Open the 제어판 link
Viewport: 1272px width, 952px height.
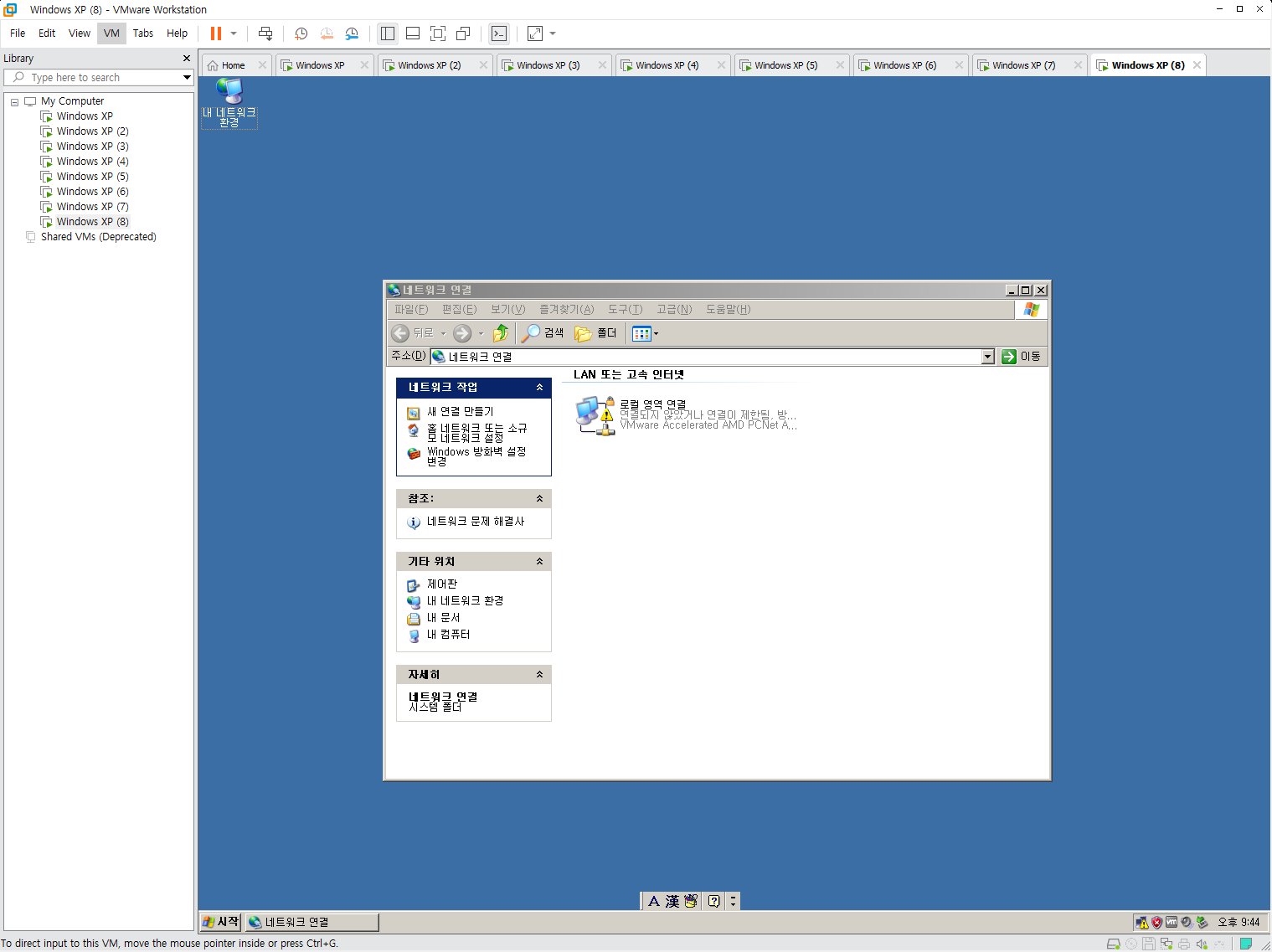point(442,584)
